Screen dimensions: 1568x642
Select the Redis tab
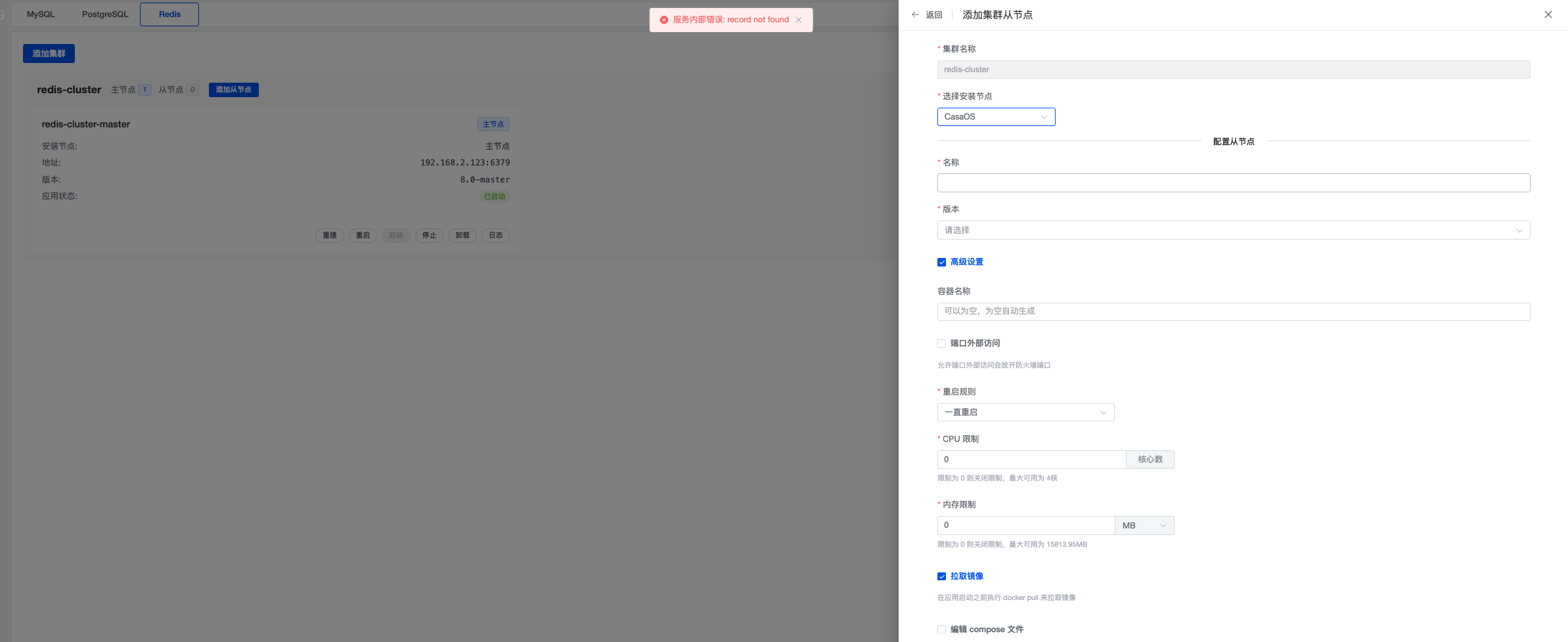pyautogui.click(x=169, y=14)
